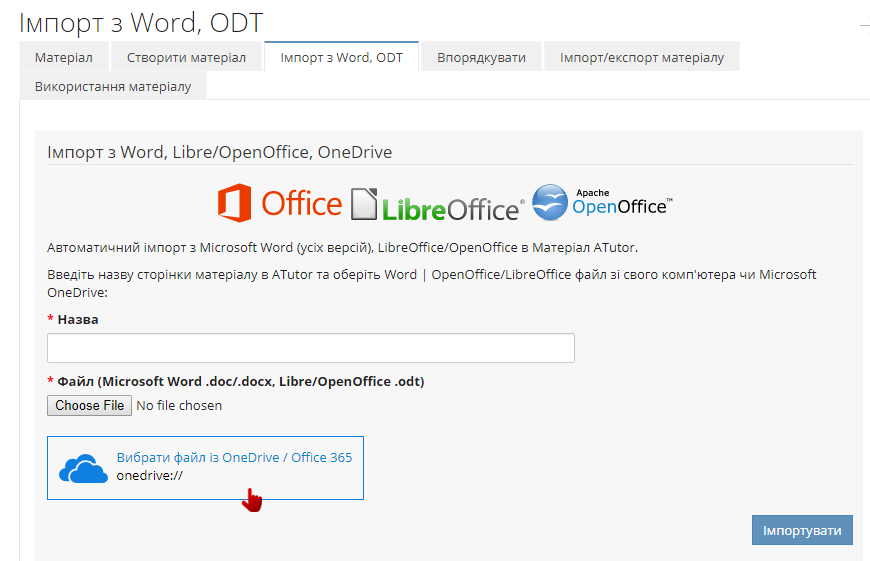Click the 'onedrive://' path text

pos(149,476)
